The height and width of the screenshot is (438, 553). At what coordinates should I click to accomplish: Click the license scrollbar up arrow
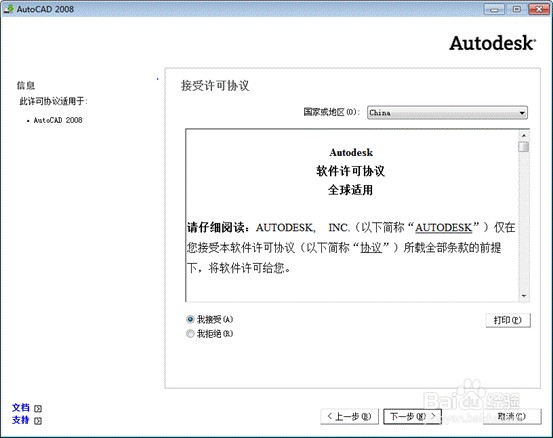524,135
